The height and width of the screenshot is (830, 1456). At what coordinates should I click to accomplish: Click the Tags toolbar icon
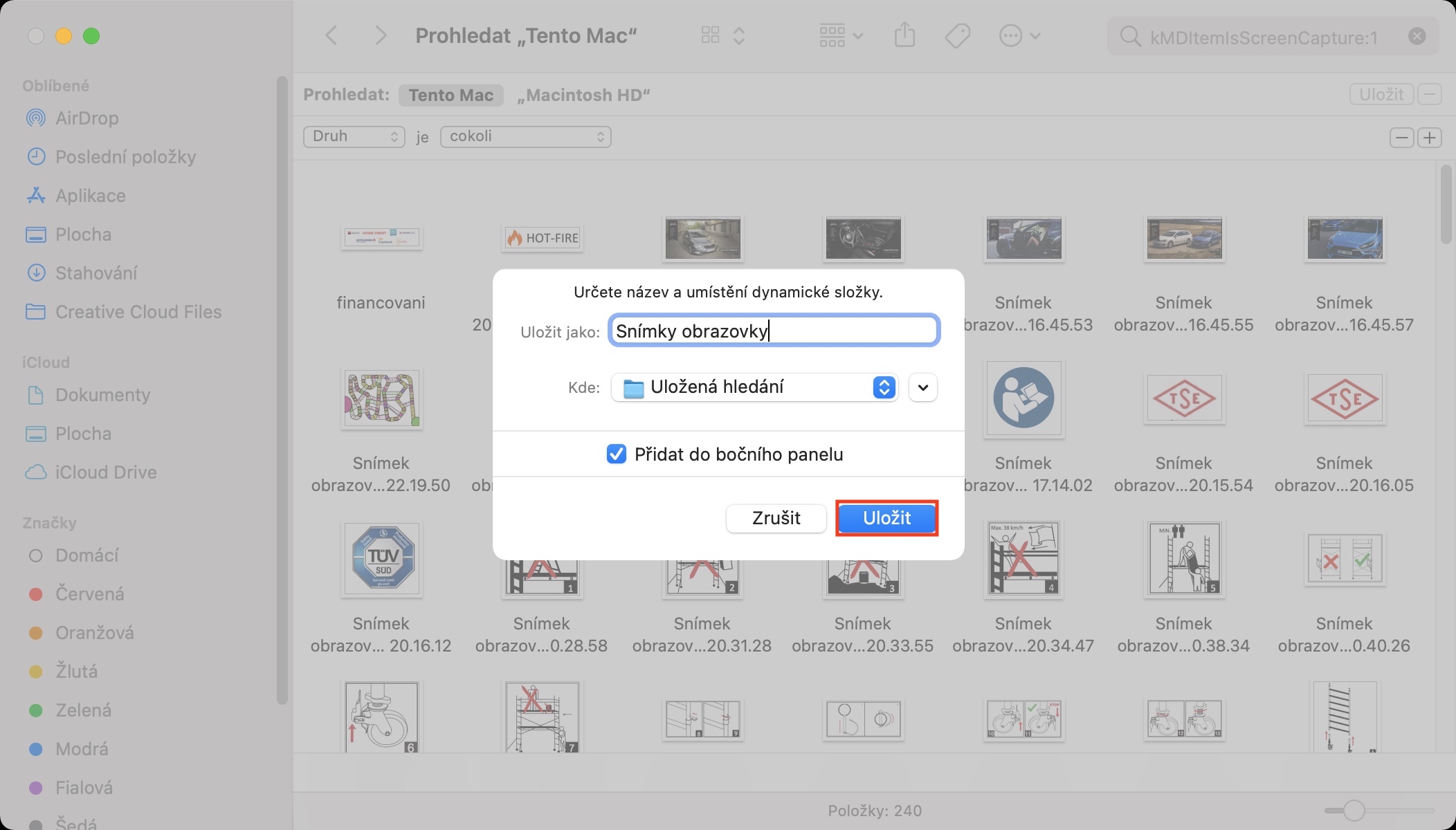[958, 35]
